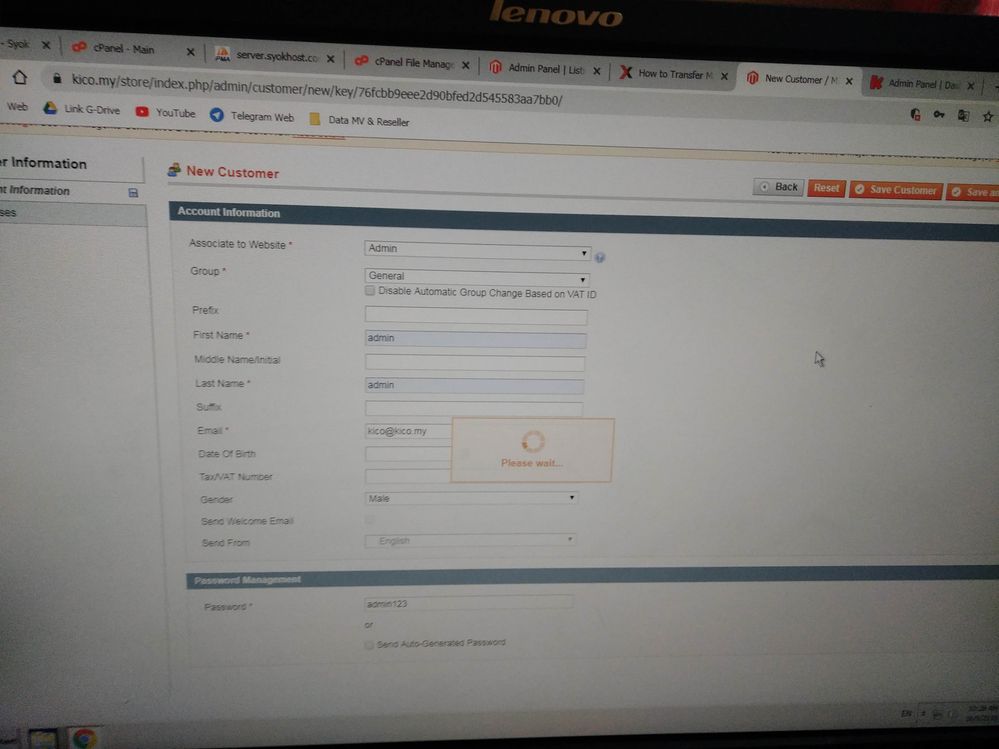Switch to the How to Transfer tab
Viewport: 999px width, 749px height.
[x=672, y=74]
